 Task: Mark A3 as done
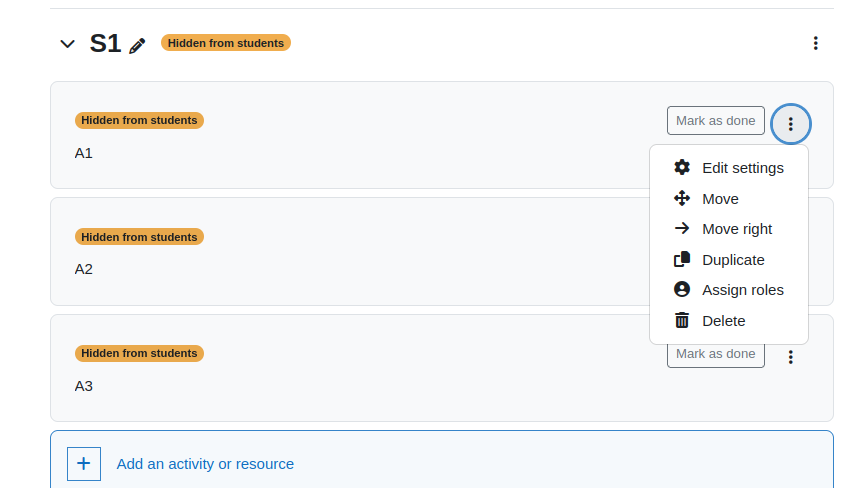coord(715,354)
